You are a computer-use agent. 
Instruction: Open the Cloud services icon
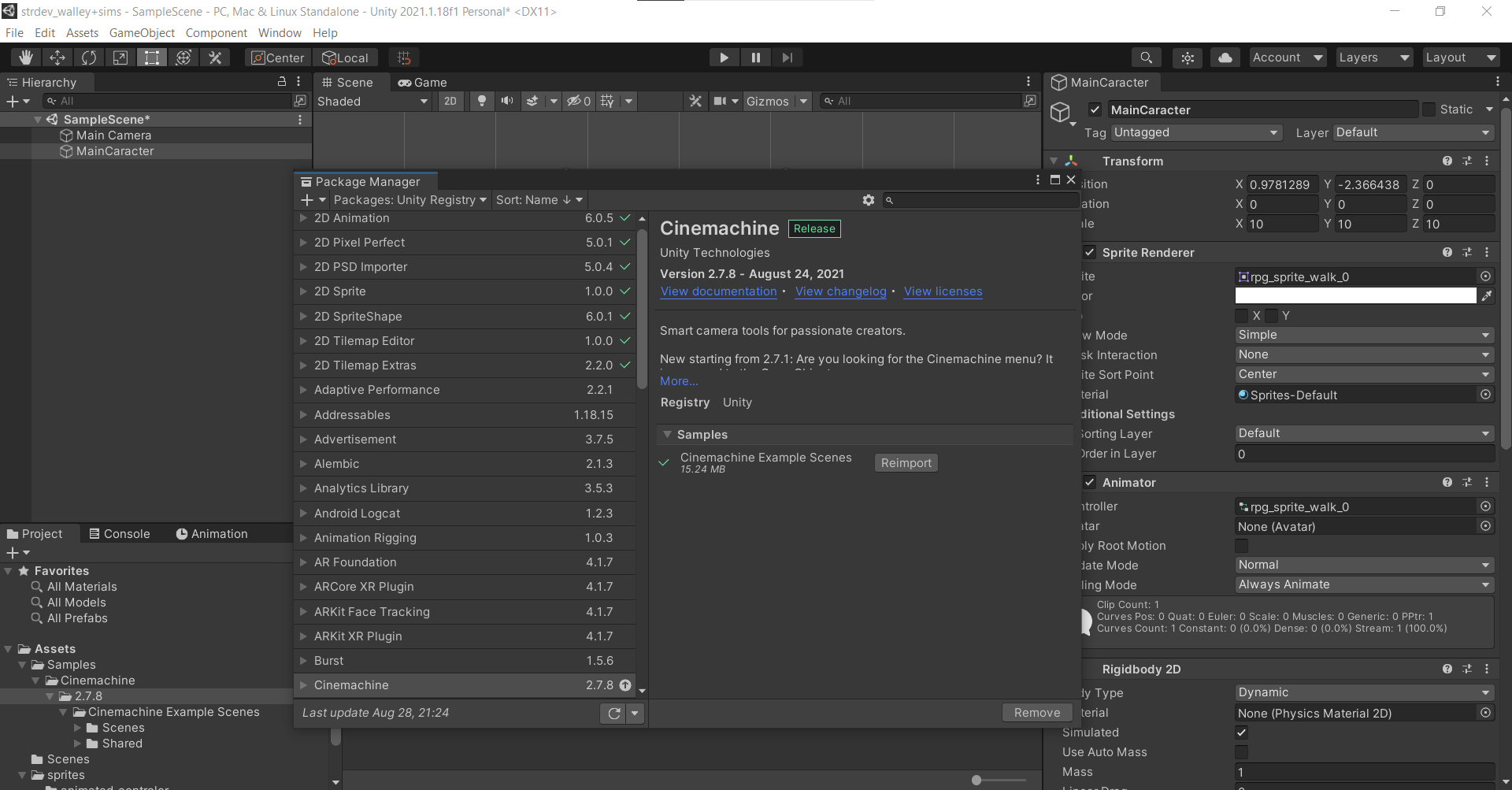pyautogui.click(x=1225, y=57)
